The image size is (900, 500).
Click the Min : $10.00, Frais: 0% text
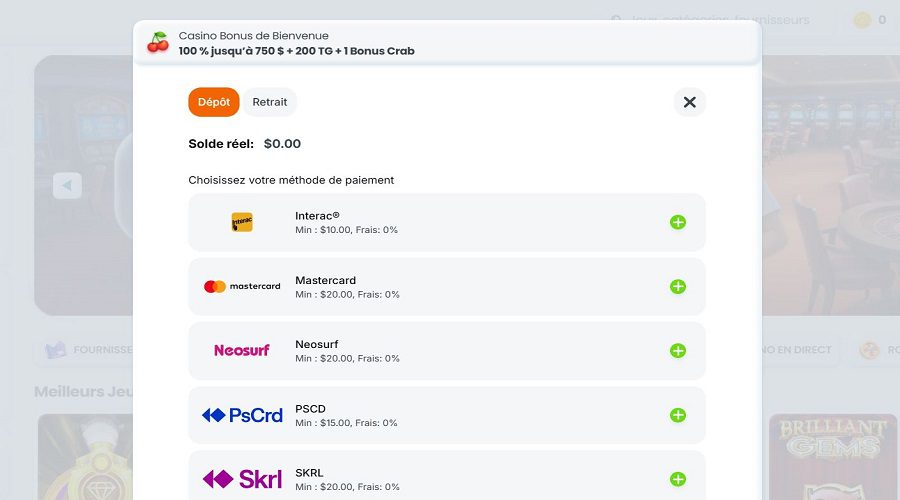pos(346,230)
